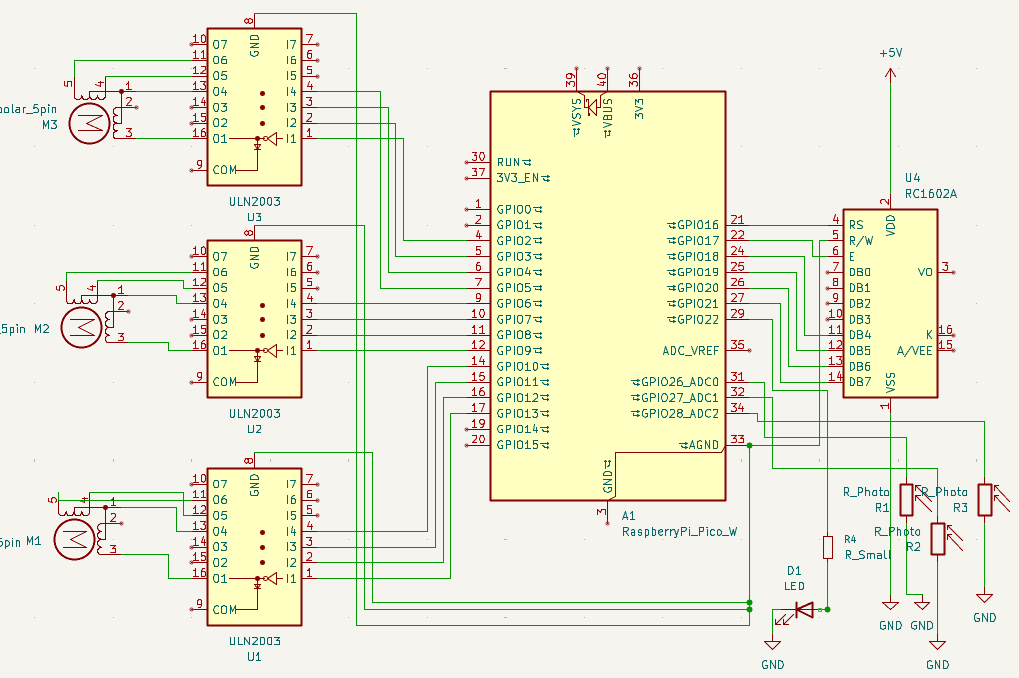The width and height of the screenshot is (1019, 678).
Task: Click the RUN pin label on Pico
Action: [x=508, y=162]
